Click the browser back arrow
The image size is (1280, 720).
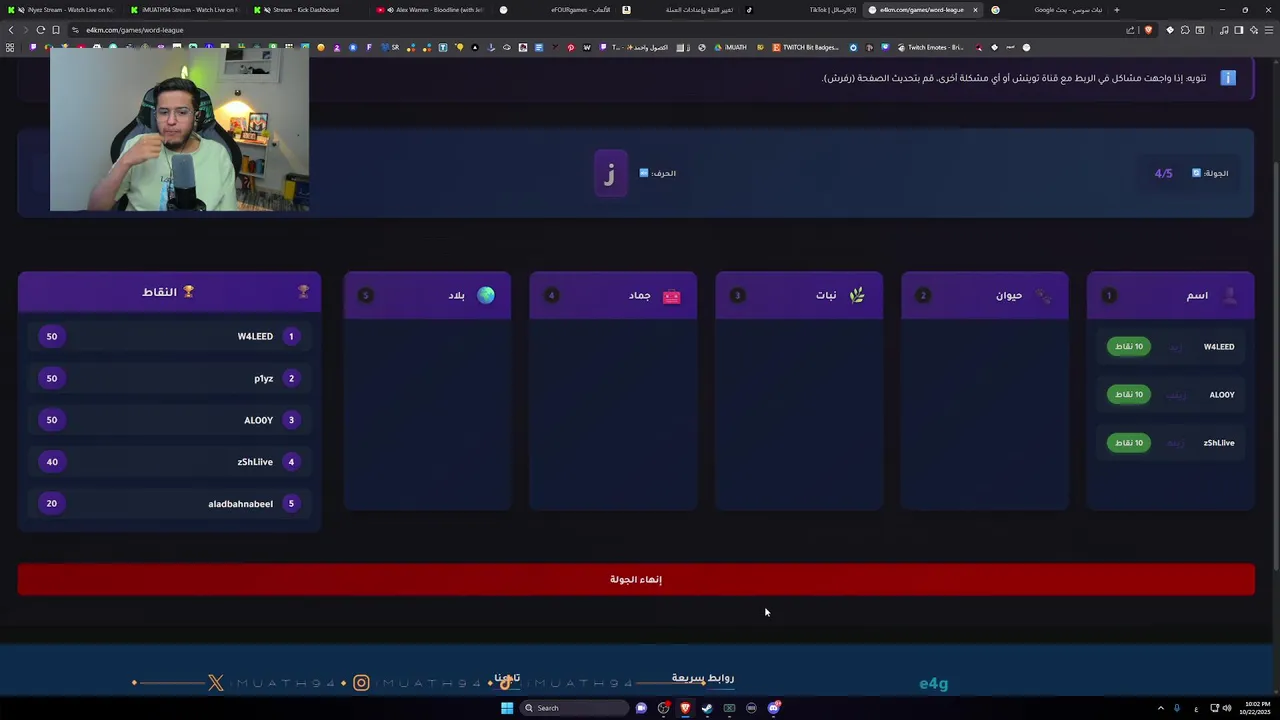11,30
